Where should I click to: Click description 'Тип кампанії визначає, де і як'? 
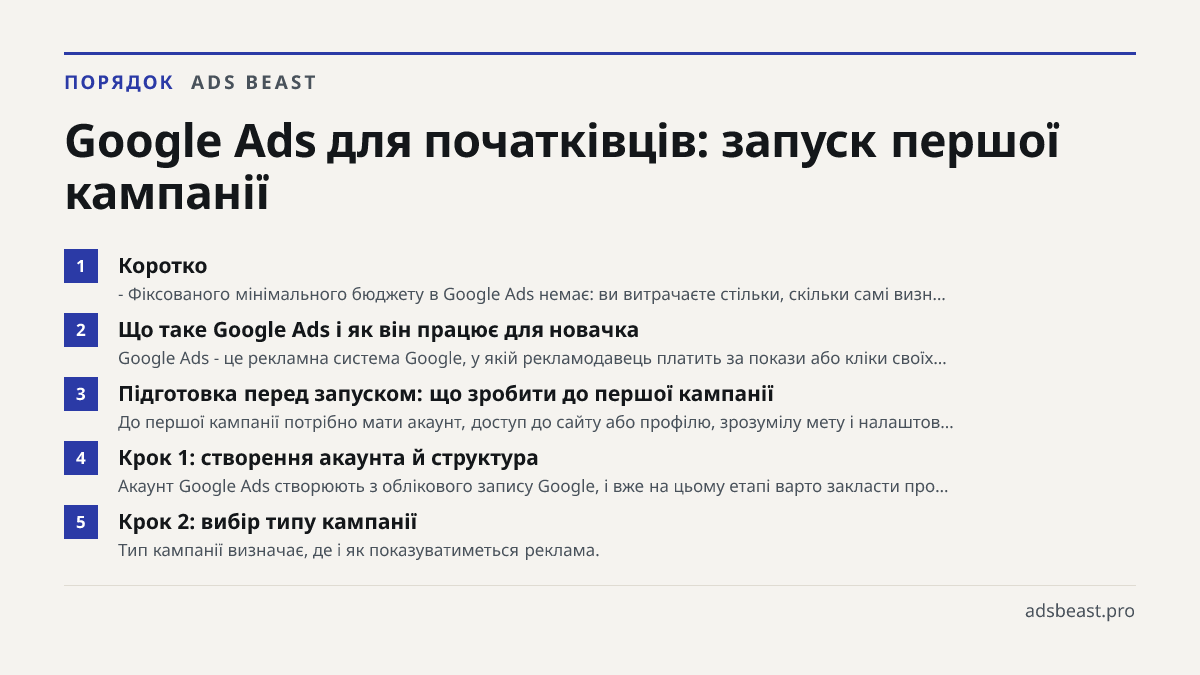(358, 551)
